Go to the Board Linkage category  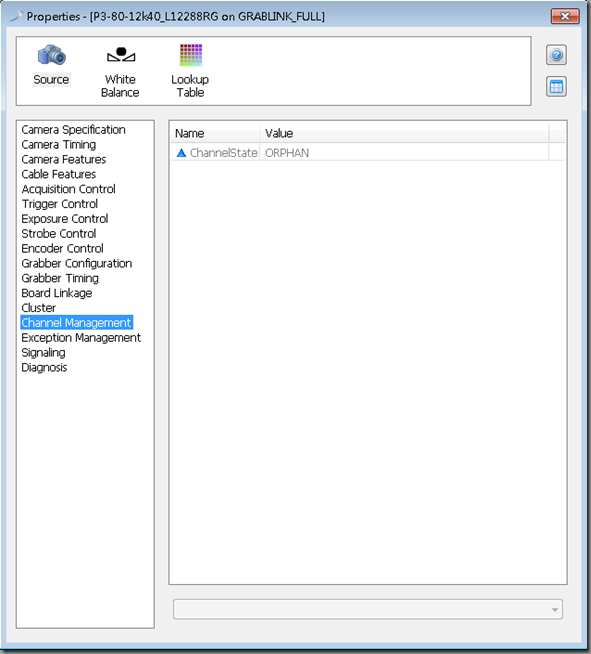(57, 293)
